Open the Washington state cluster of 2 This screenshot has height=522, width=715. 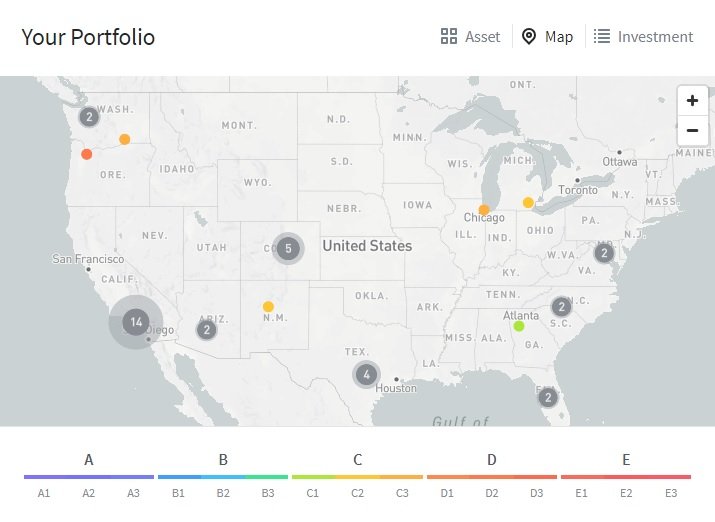[89, 117]
